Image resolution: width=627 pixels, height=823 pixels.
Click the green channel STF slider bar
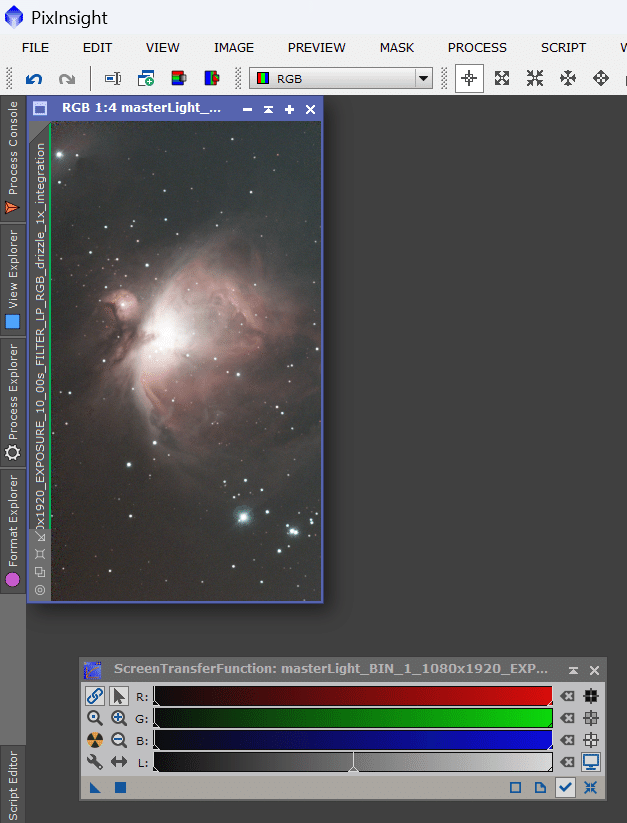pos(353,718)
